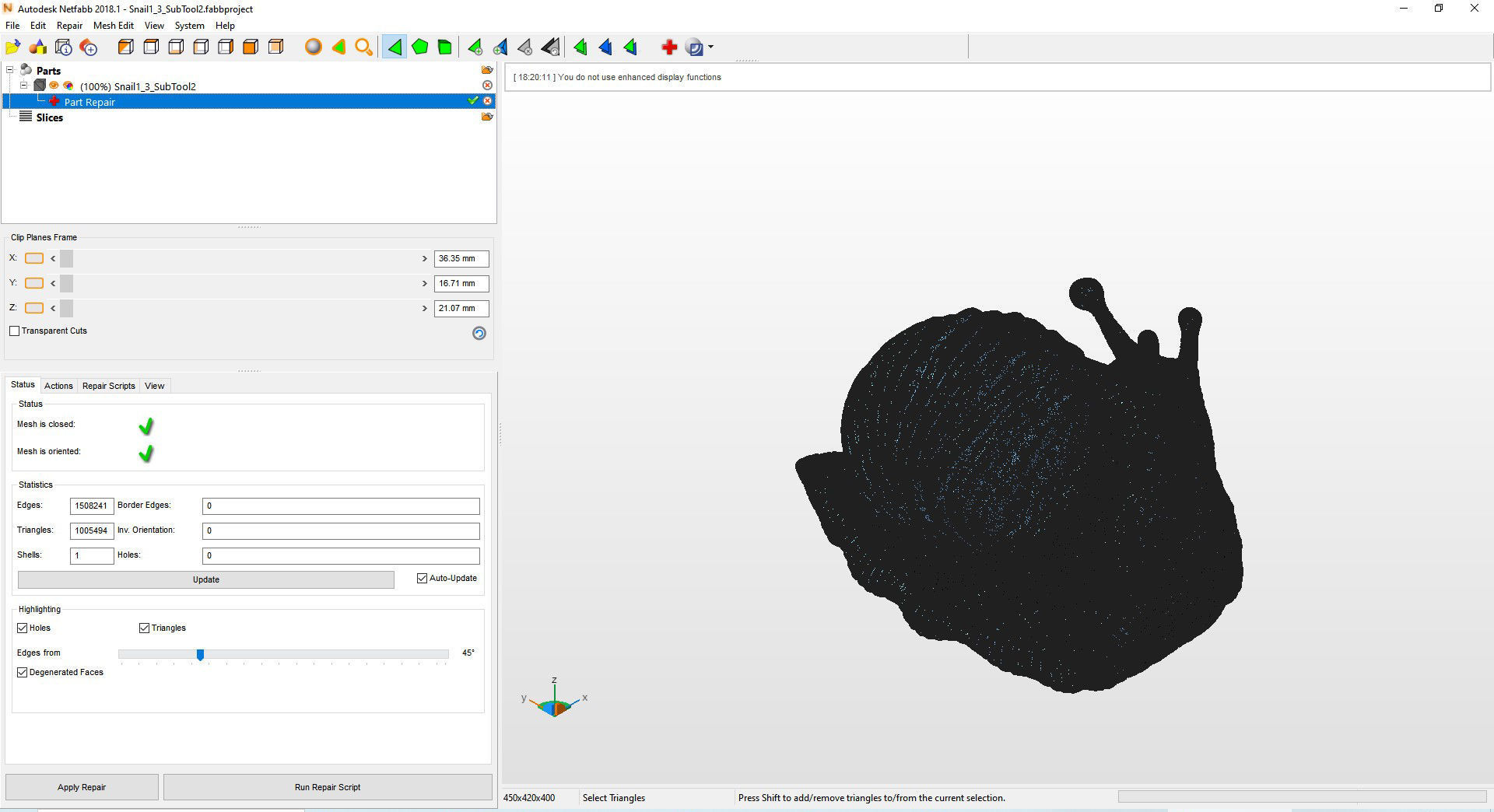The image size is (1494, 812).
Task: Click the color wheel icon on Snail1_3_SubTool2
Action: (x=68, y=86)
